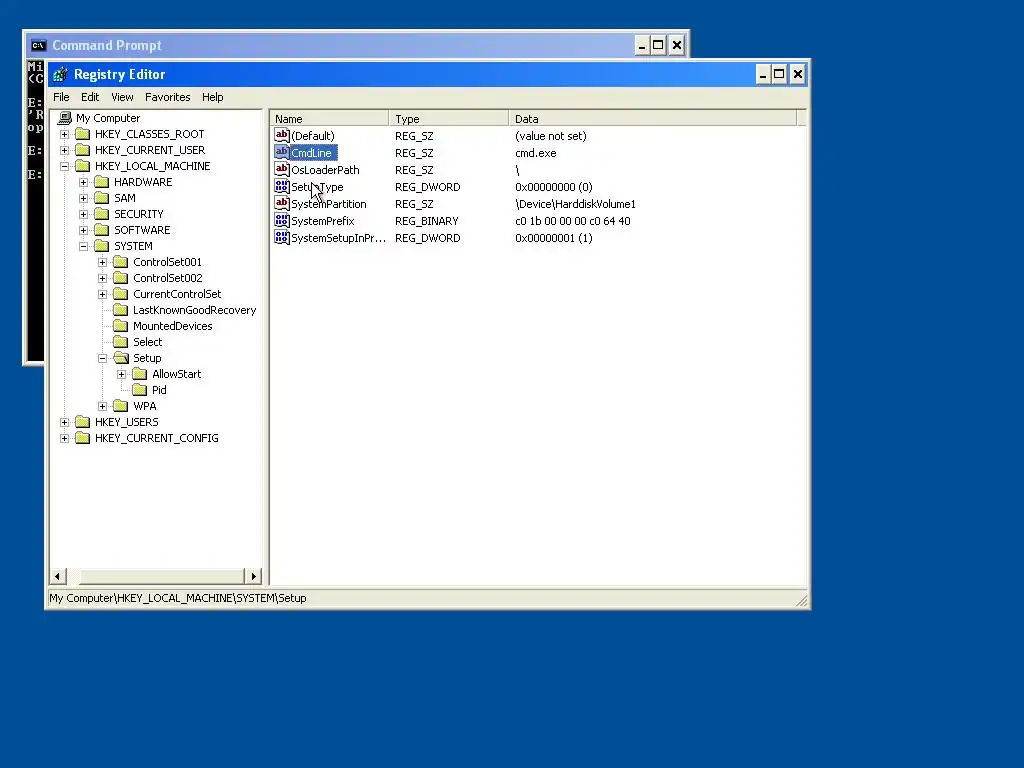Sort values by the Data column header
Image resolution: width=1024 pixels, height=768 pixels.
tap(652, 119)
